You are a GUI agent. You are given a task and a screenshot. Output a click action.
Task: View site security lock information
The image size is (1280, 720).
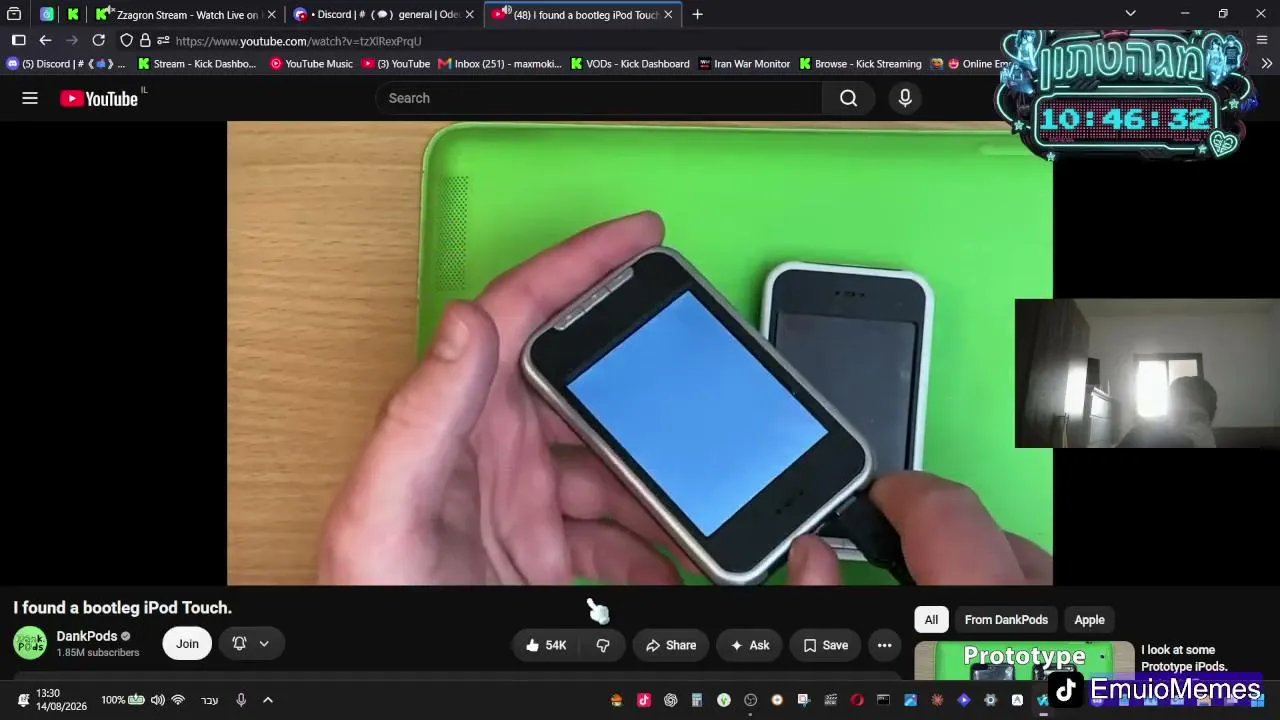pyautogui.click(x=145, y=41)
